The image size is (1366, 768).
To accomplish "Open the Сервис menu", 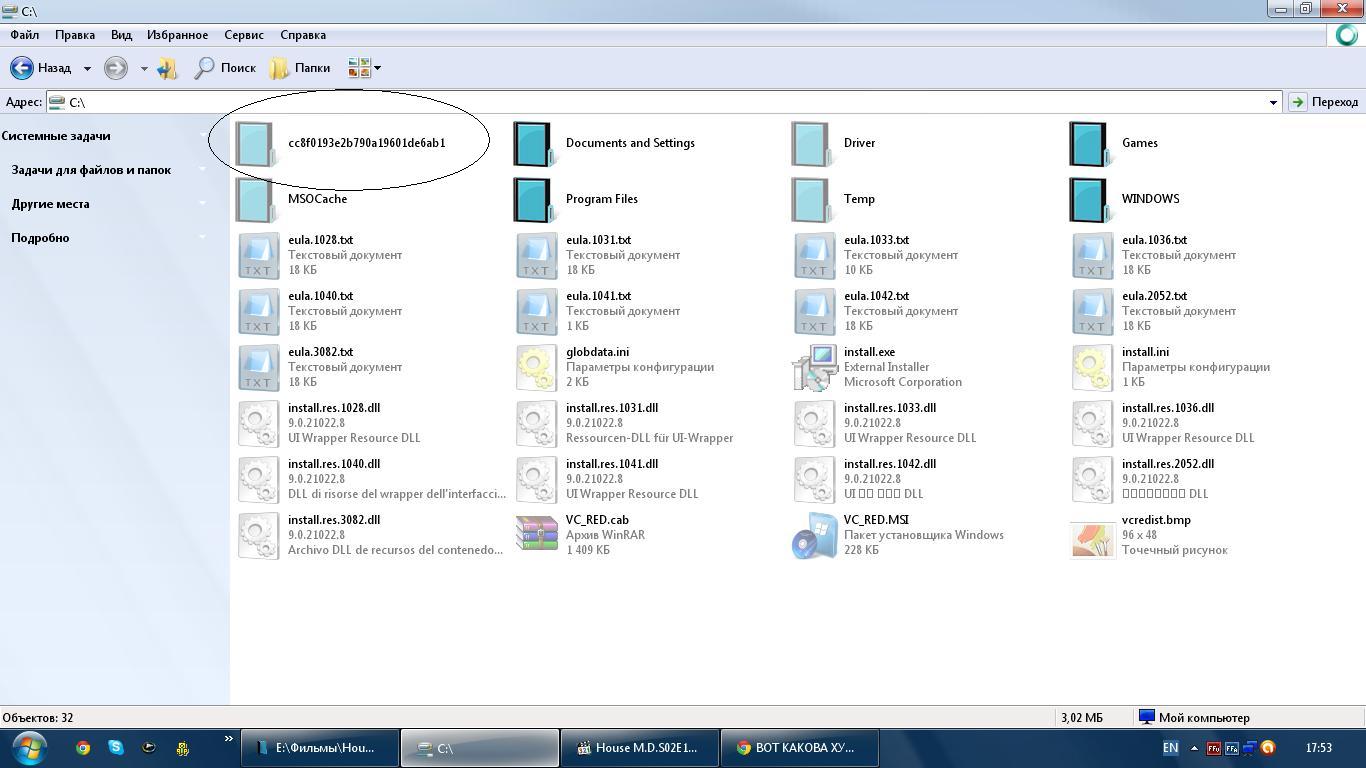I will tap(244, 34).
